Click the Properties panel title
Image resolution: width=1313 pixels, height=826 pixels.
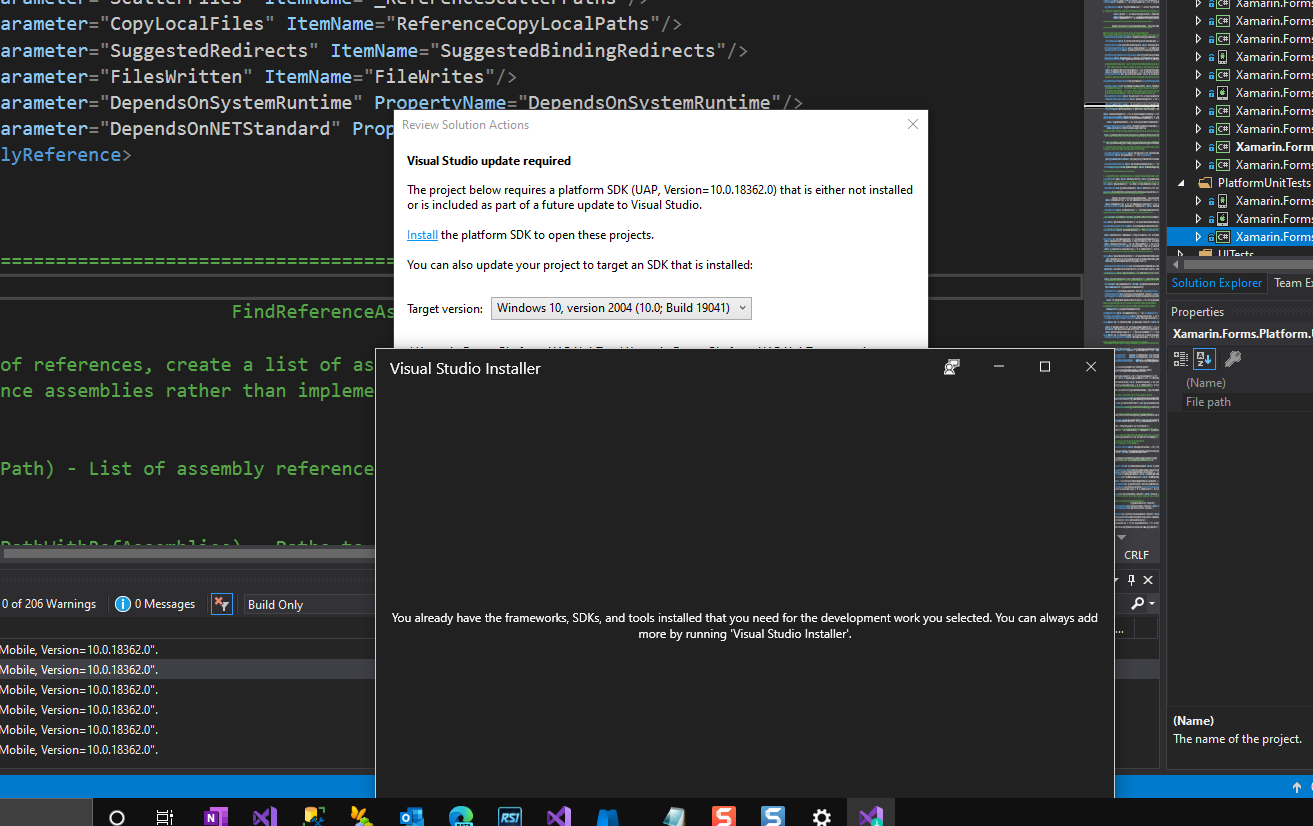[1197, 312]
